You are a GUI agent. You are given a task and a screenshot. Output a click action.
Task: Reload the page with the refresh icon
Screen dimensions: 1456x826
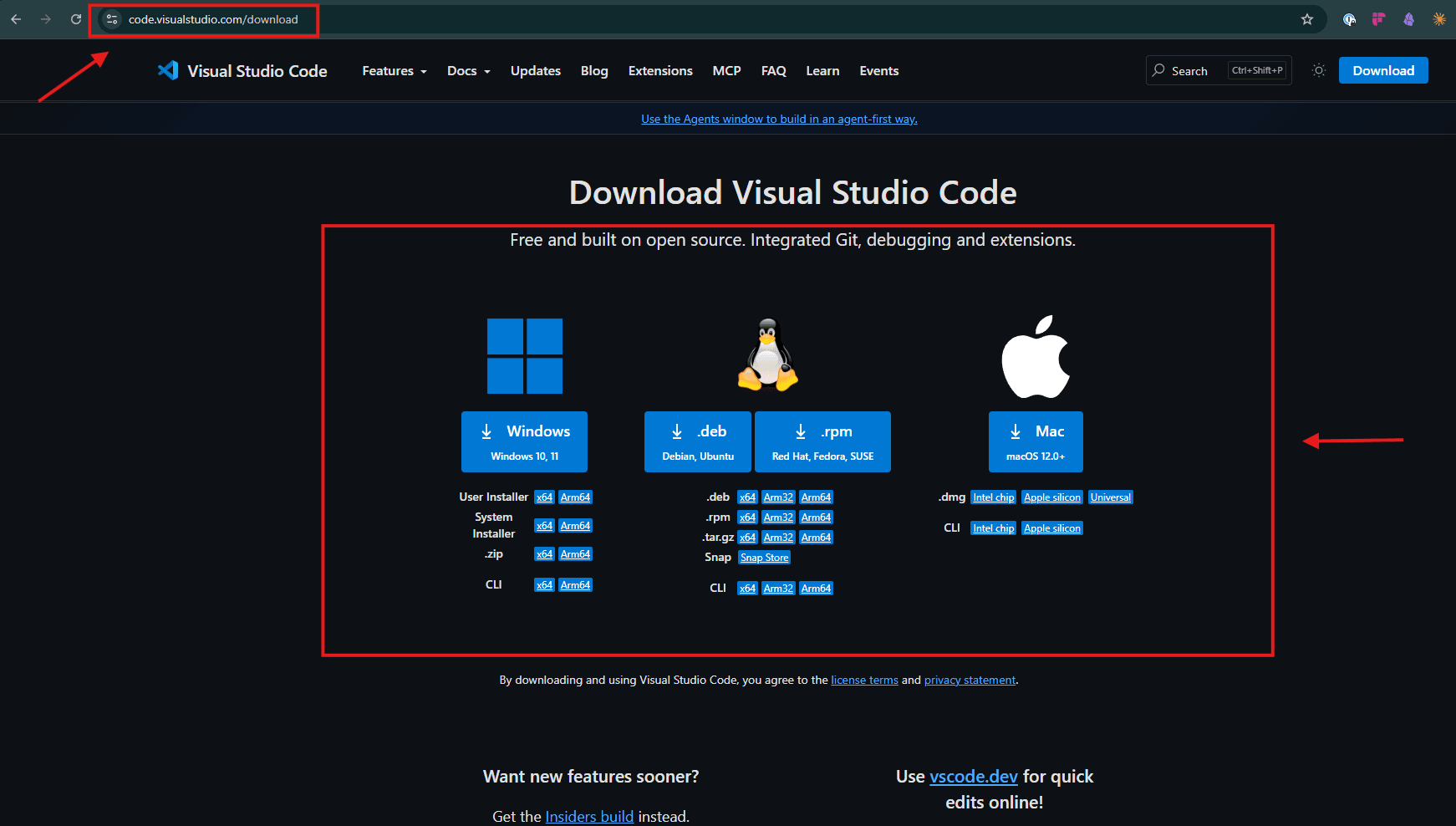coord(76,19)
